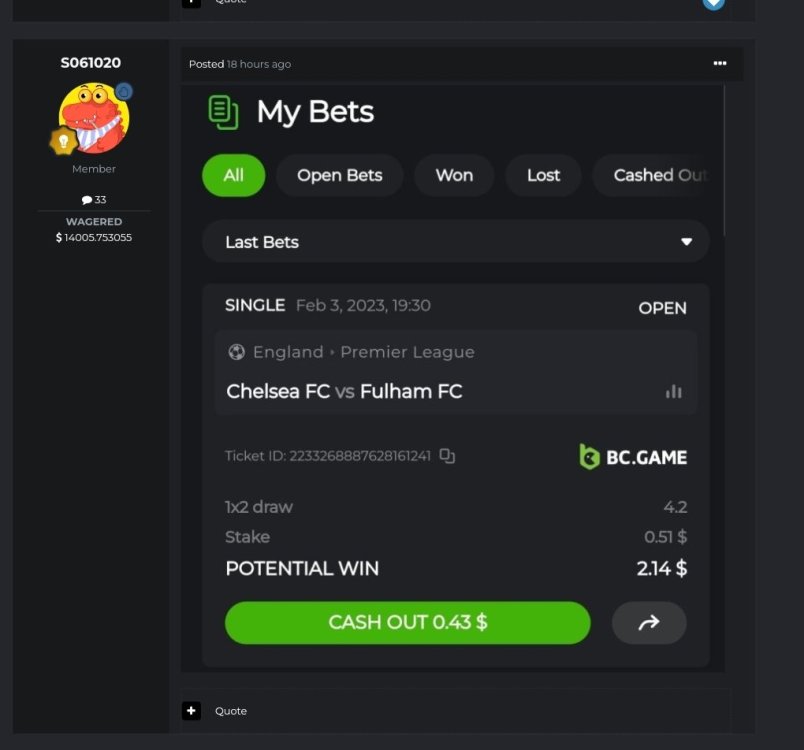The image size is (804, 750).
Task: Filter by Lost bets
Action: [x=543, y=175]
